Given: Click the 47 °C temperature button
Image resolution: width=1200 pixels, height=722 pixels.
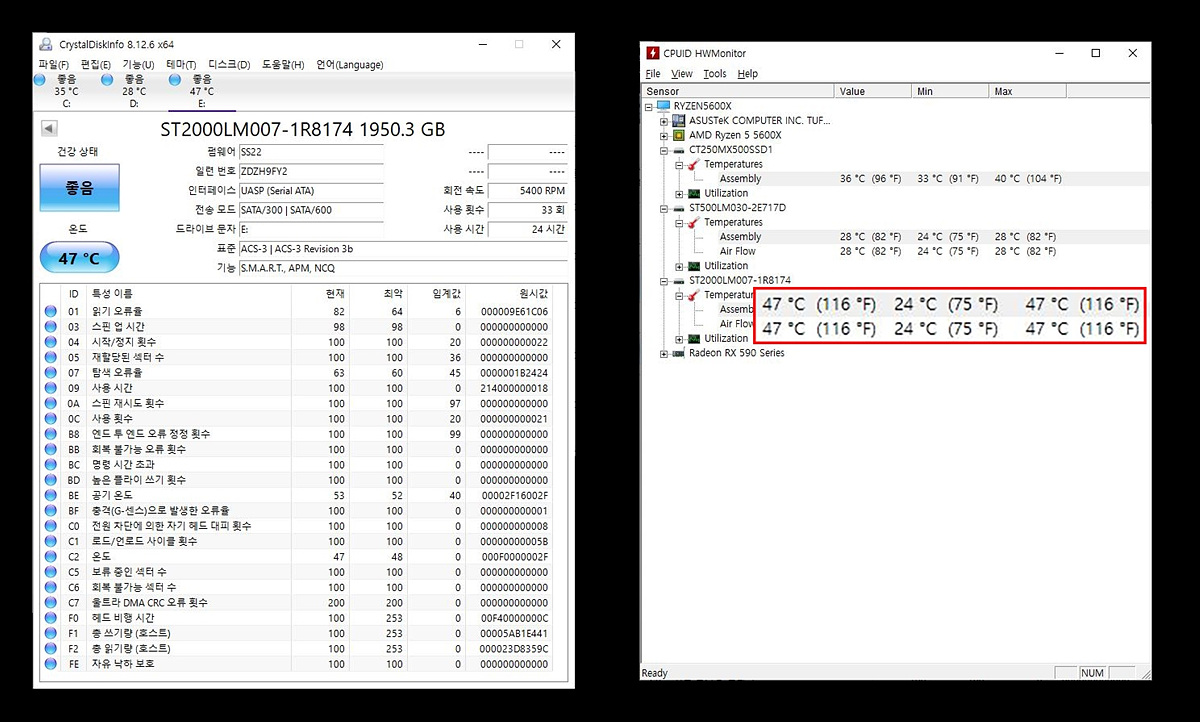Looking at the screenshot, I should point(79,258).
